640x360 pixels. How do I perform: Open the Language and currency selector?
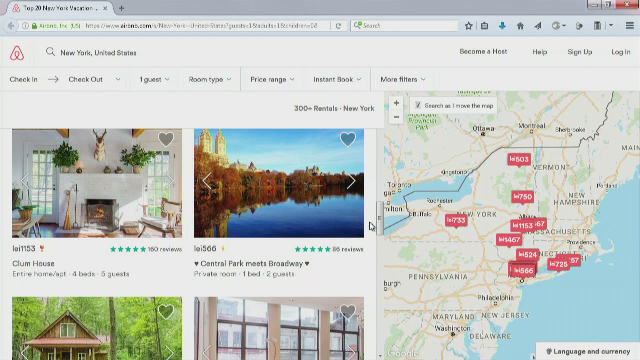click(x=588, y=351)
